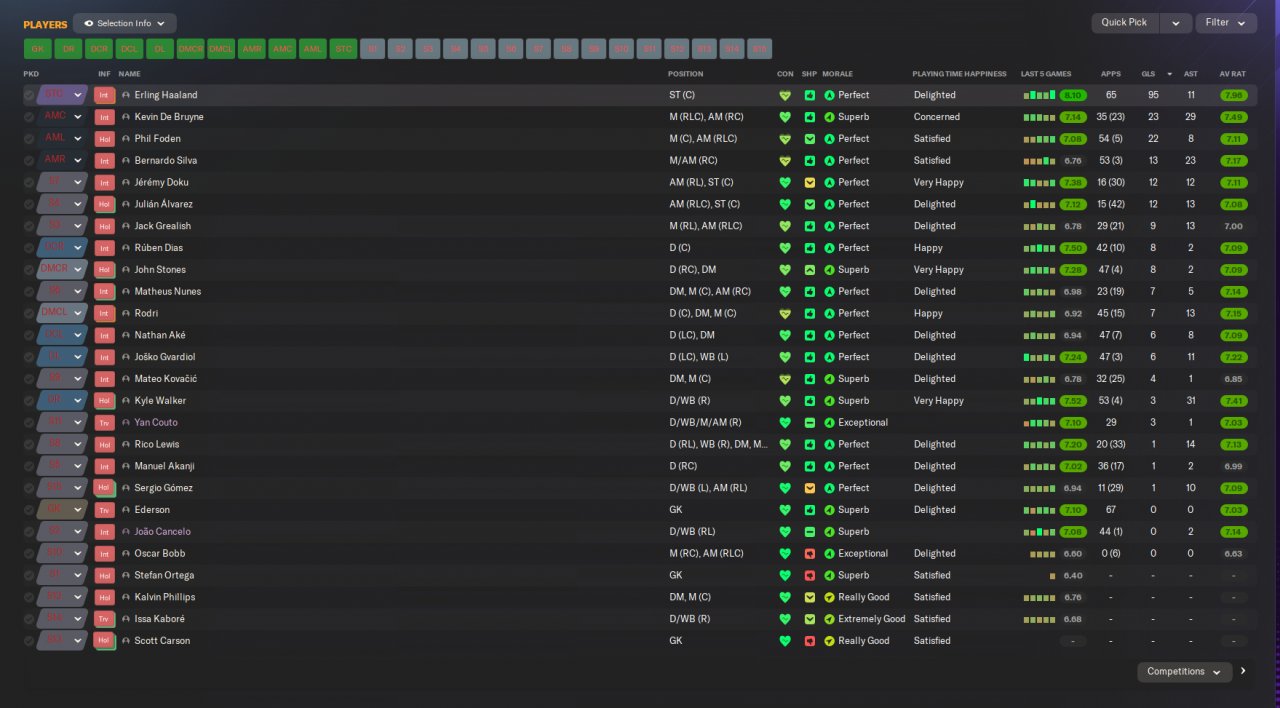This screenshot has width=1280, height=708.
Task: Open the picked-position dropdown for John Stones
Action: (62, 270)
